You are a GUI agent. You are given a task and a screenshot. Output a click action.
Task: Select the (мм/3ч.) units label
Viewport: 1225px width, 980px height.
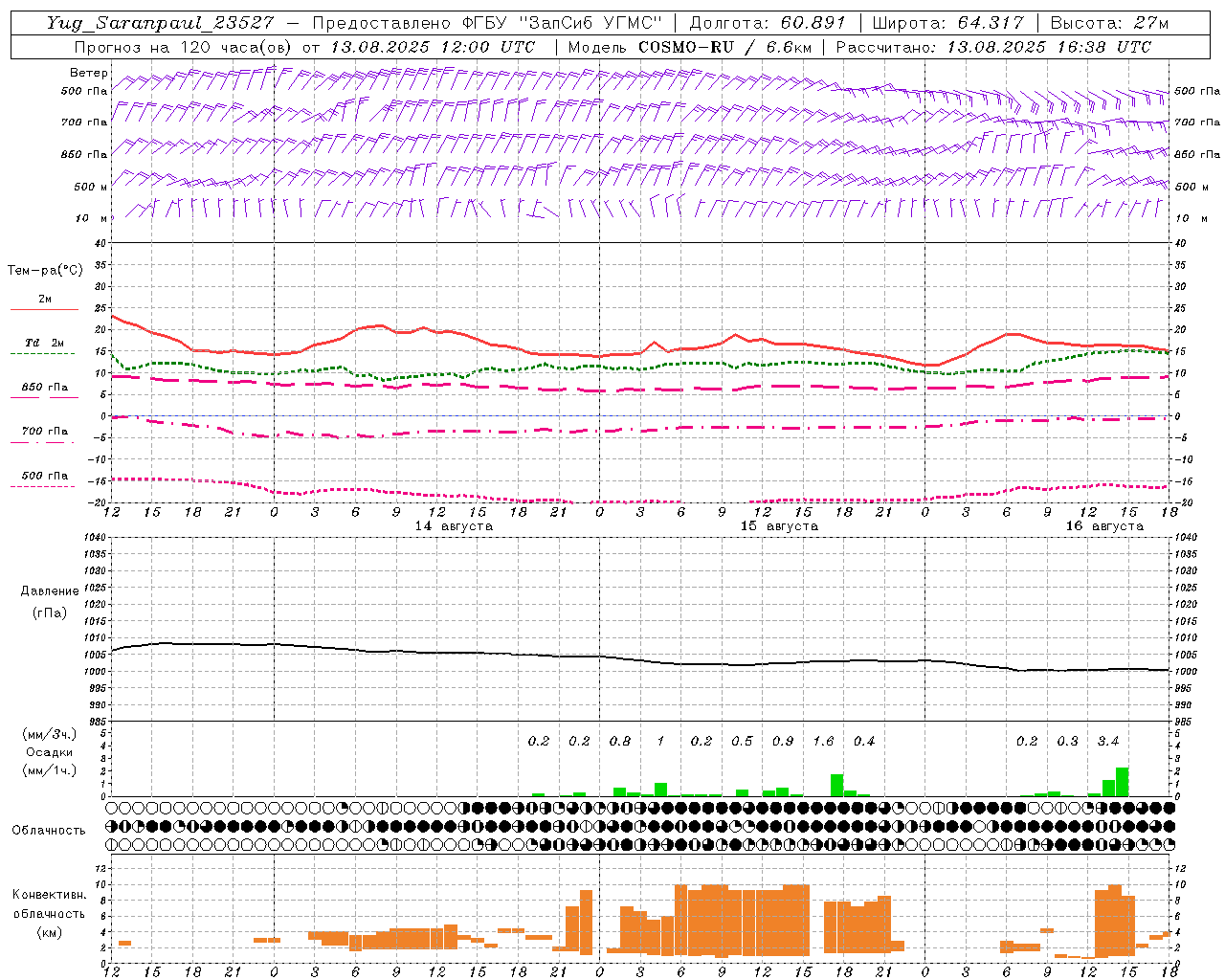pyautogui.click(x=50, y=734)
